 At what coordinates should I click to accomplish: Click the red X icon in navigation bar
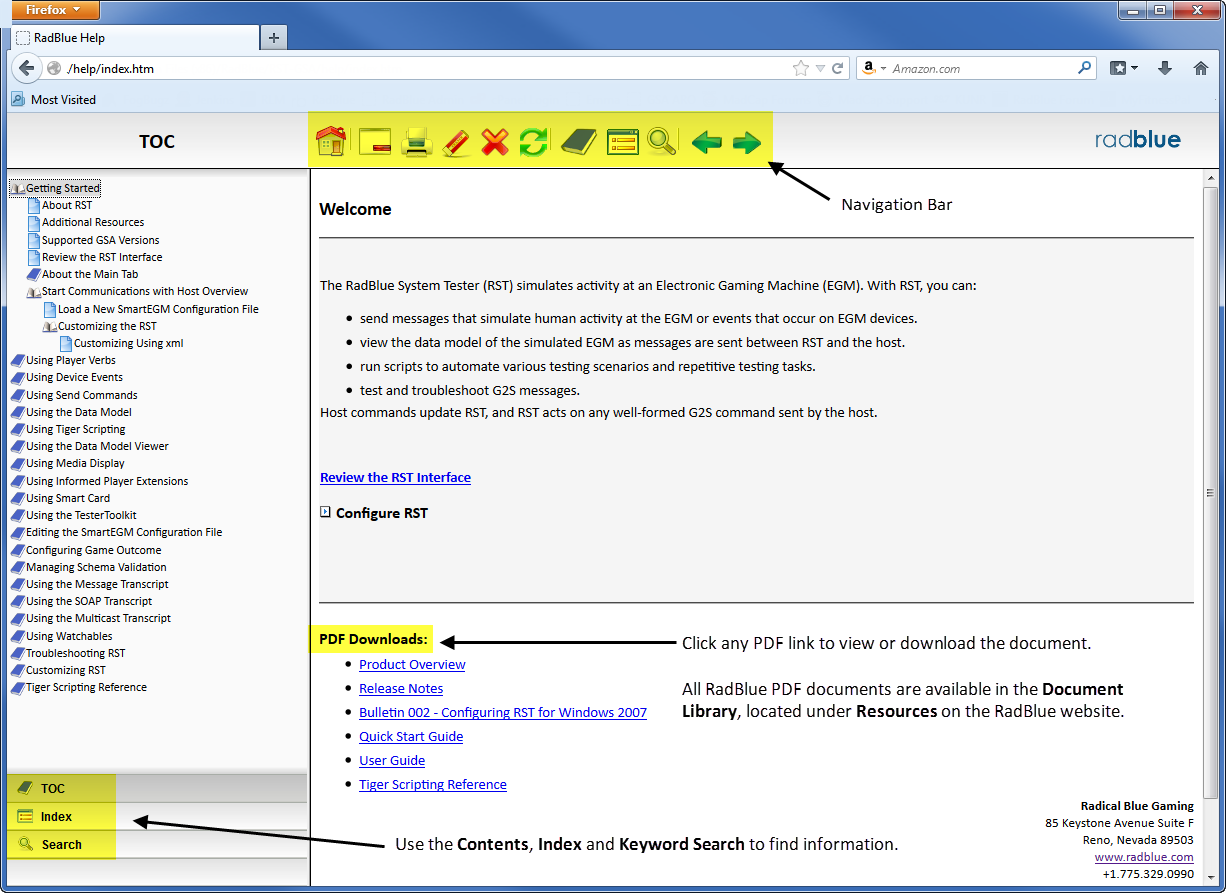click(x=495, y=142)
